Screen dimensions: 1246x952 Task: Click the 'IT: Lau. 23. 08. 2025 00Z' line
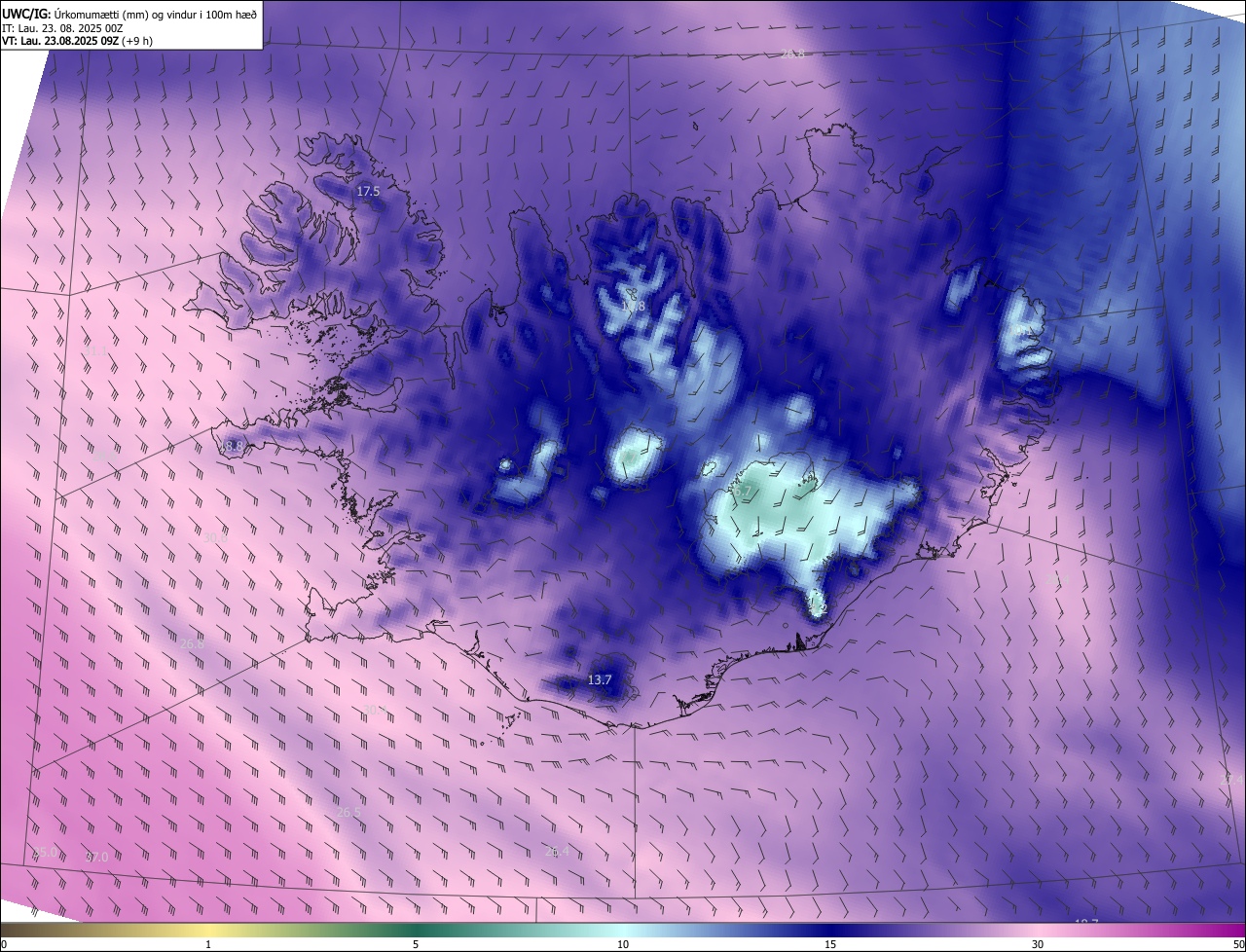tap(61, 28)
